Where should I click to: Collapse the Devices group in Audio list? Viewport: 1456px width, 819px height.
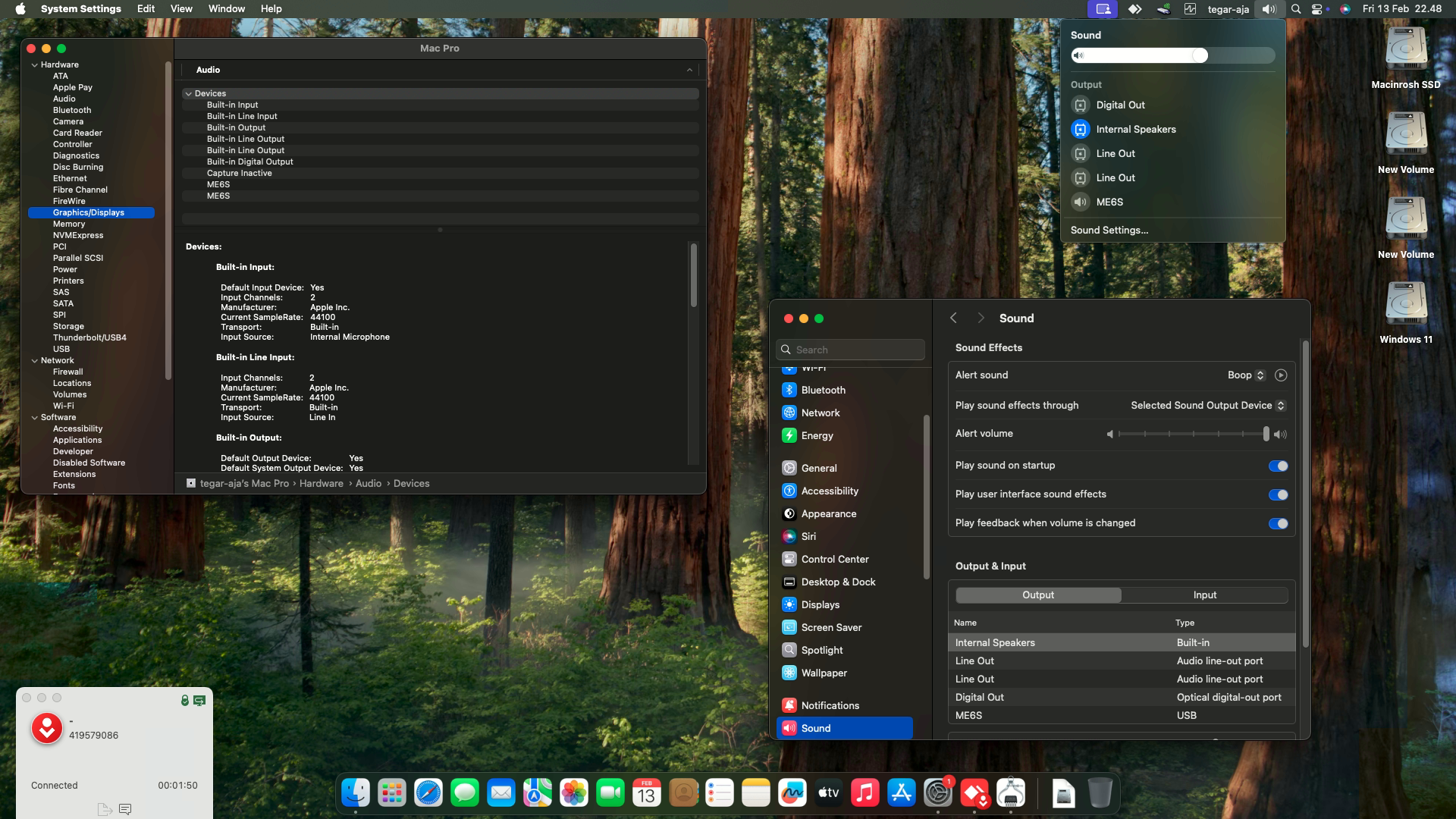point(188,93)
